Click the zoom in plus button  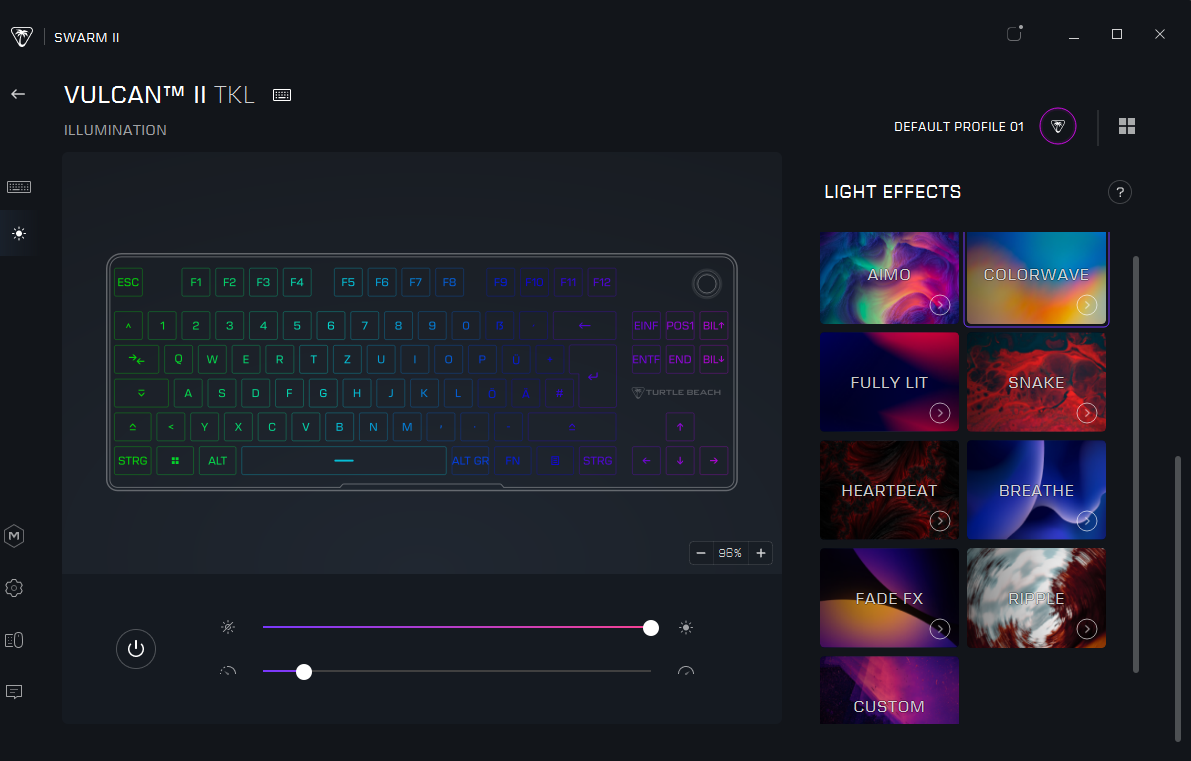[x=760, y=552]
